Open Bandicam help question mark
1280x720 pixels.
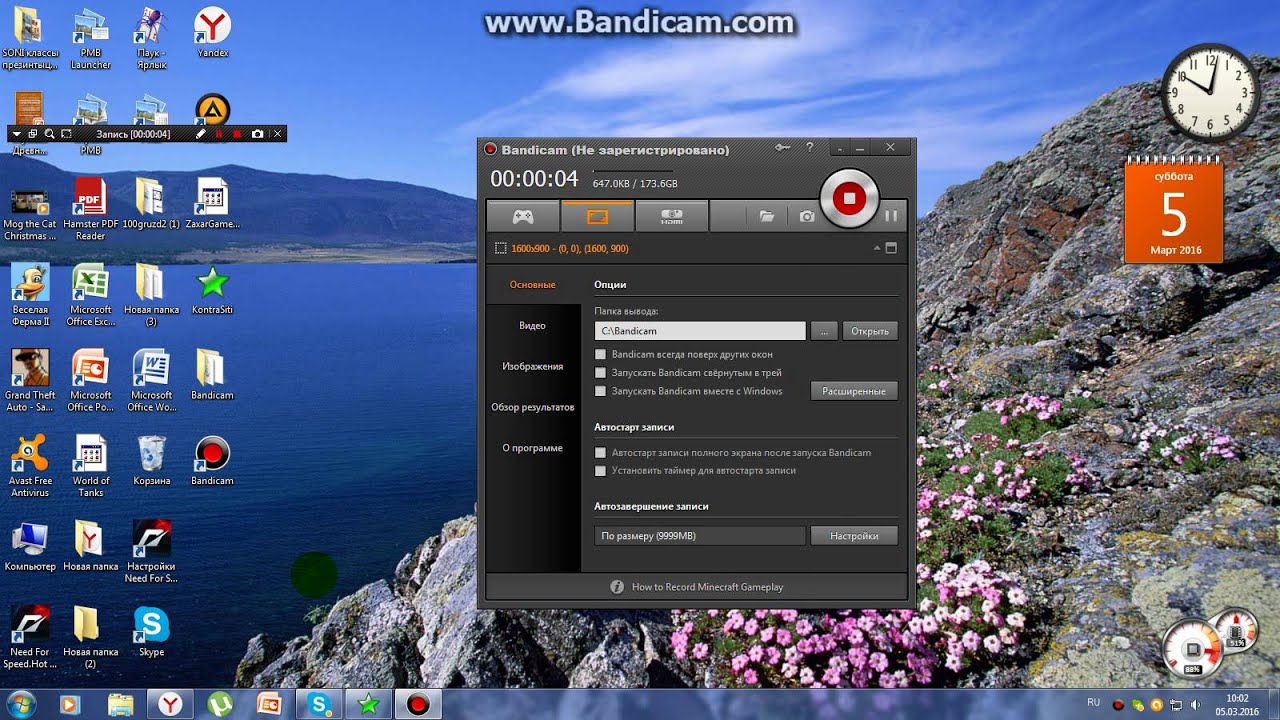pyautogui.click(x=809, y=148)
